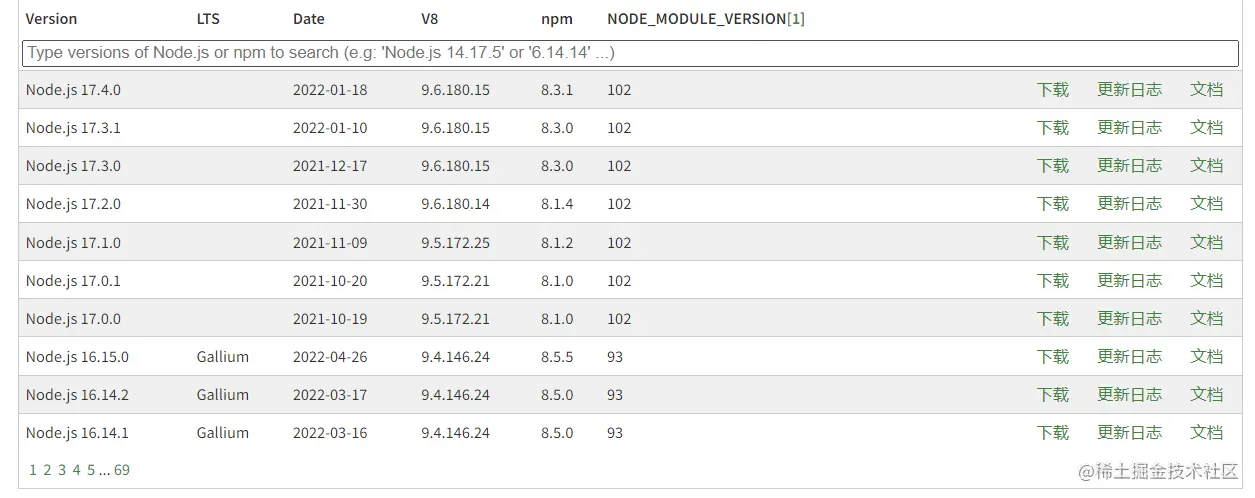The width and height of the screenshot is (1255, 498).
Task: Open docs for Node.js 16.14.1
Action: [x=1207, y=433]
